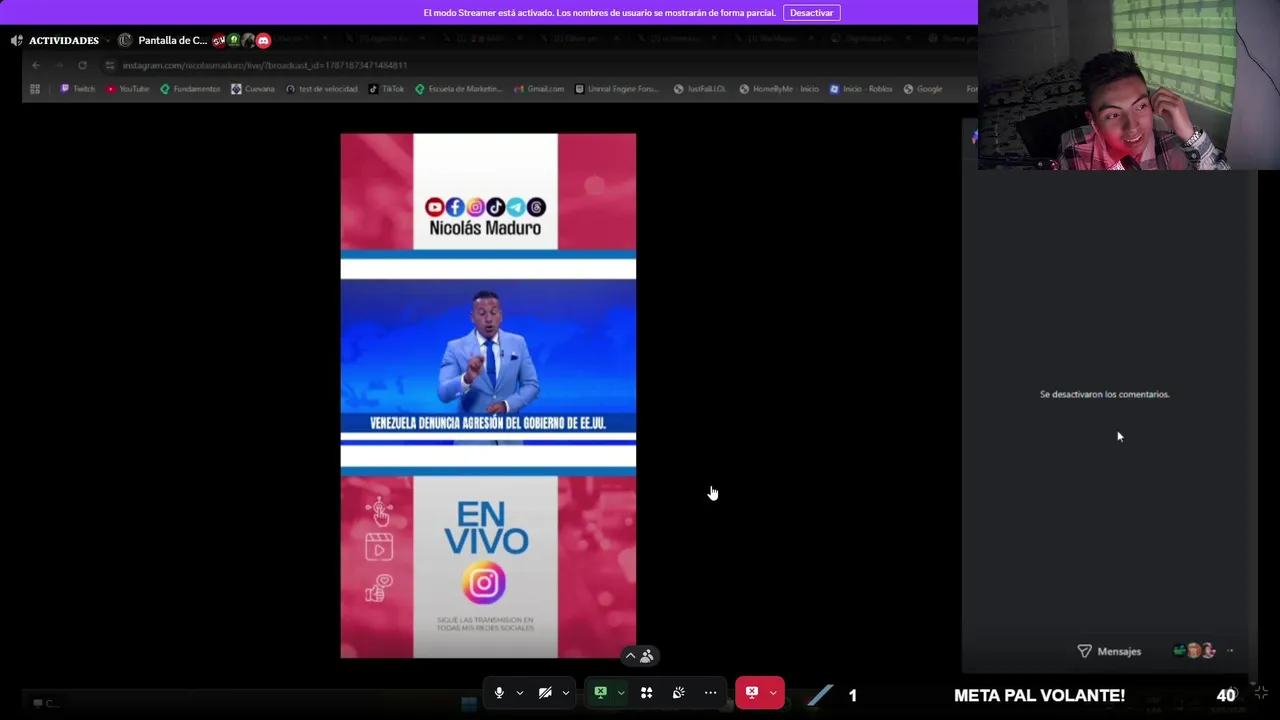Image resolution: width=1280 pixels, height=720 pixels.
Task: Toggle the camera in call toolbar
Action: (x=545, y=693)
